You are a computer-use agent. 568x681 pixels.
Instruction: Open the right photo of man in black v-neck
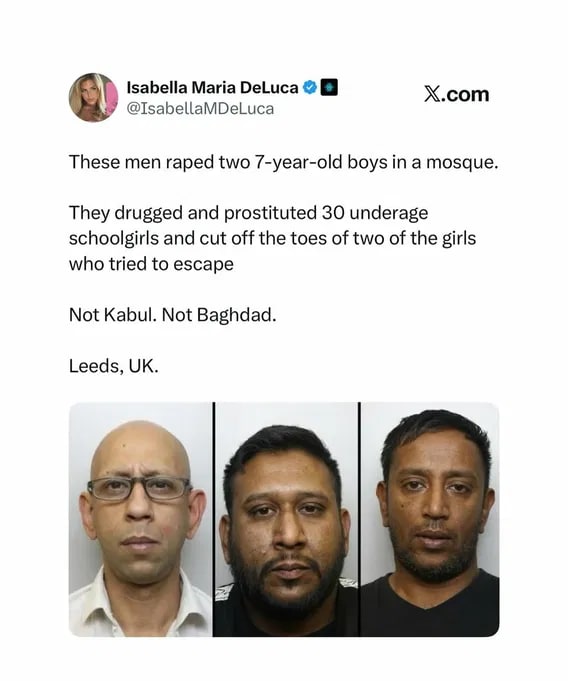[429, 519]
